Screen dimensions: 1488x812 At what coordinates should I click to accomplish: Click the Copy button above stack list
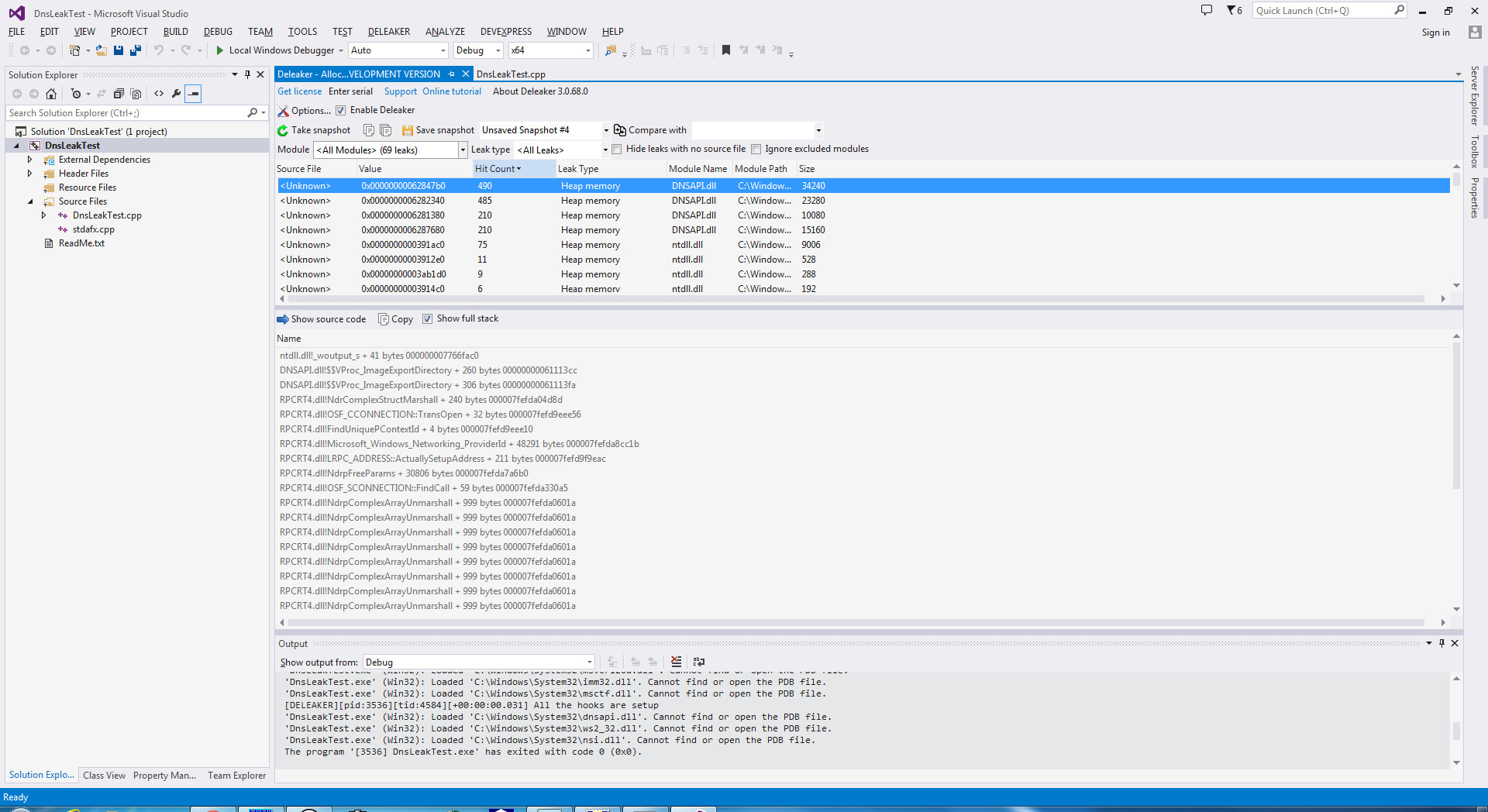395,319
